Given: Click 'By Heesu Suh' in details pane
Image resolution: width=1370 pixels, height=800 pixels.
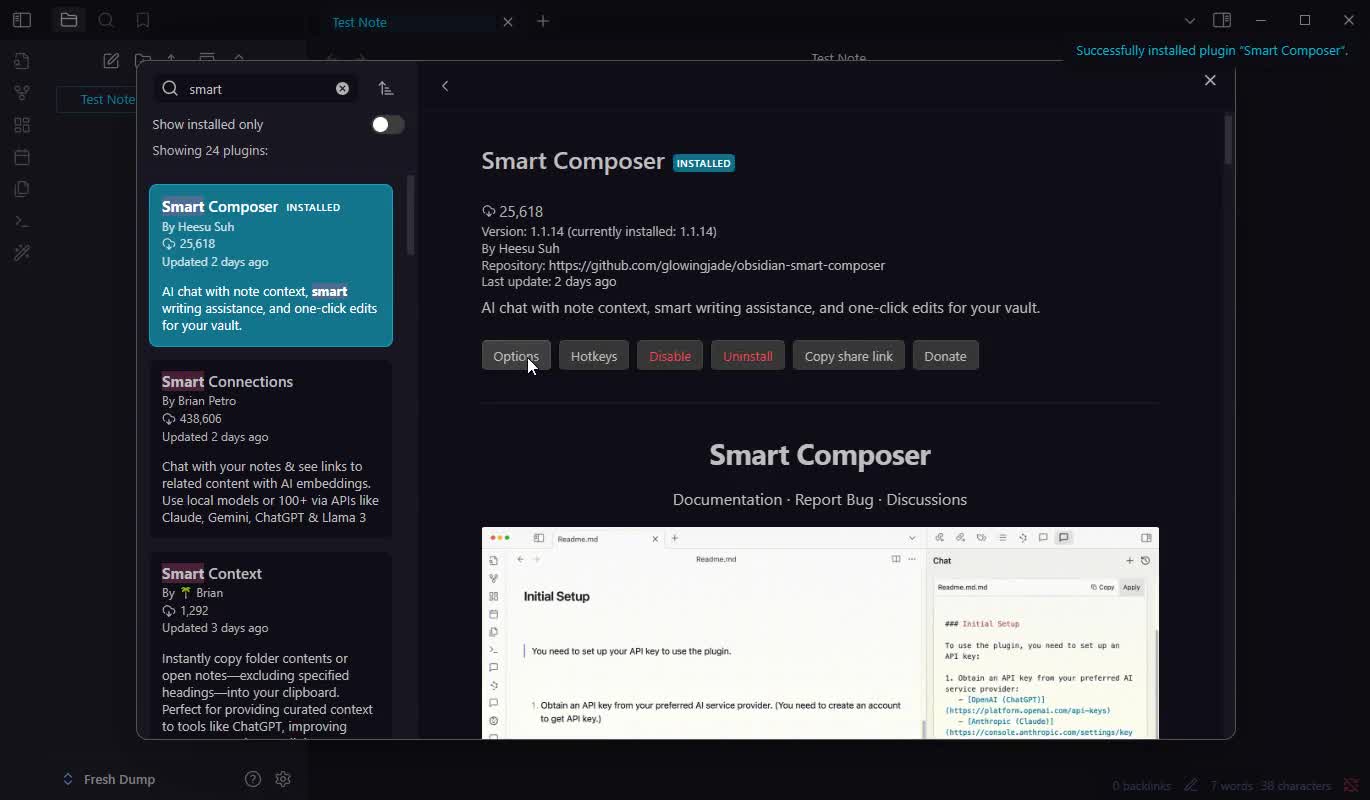Looking at the screenshot, I should pyautogui.click(x=520, y=248).
